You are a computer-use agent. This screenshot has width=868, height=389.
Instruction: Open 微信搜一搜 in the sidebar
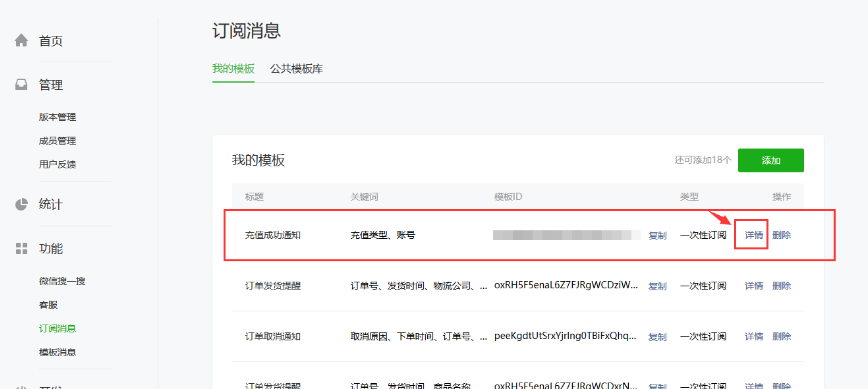point(62,281)
